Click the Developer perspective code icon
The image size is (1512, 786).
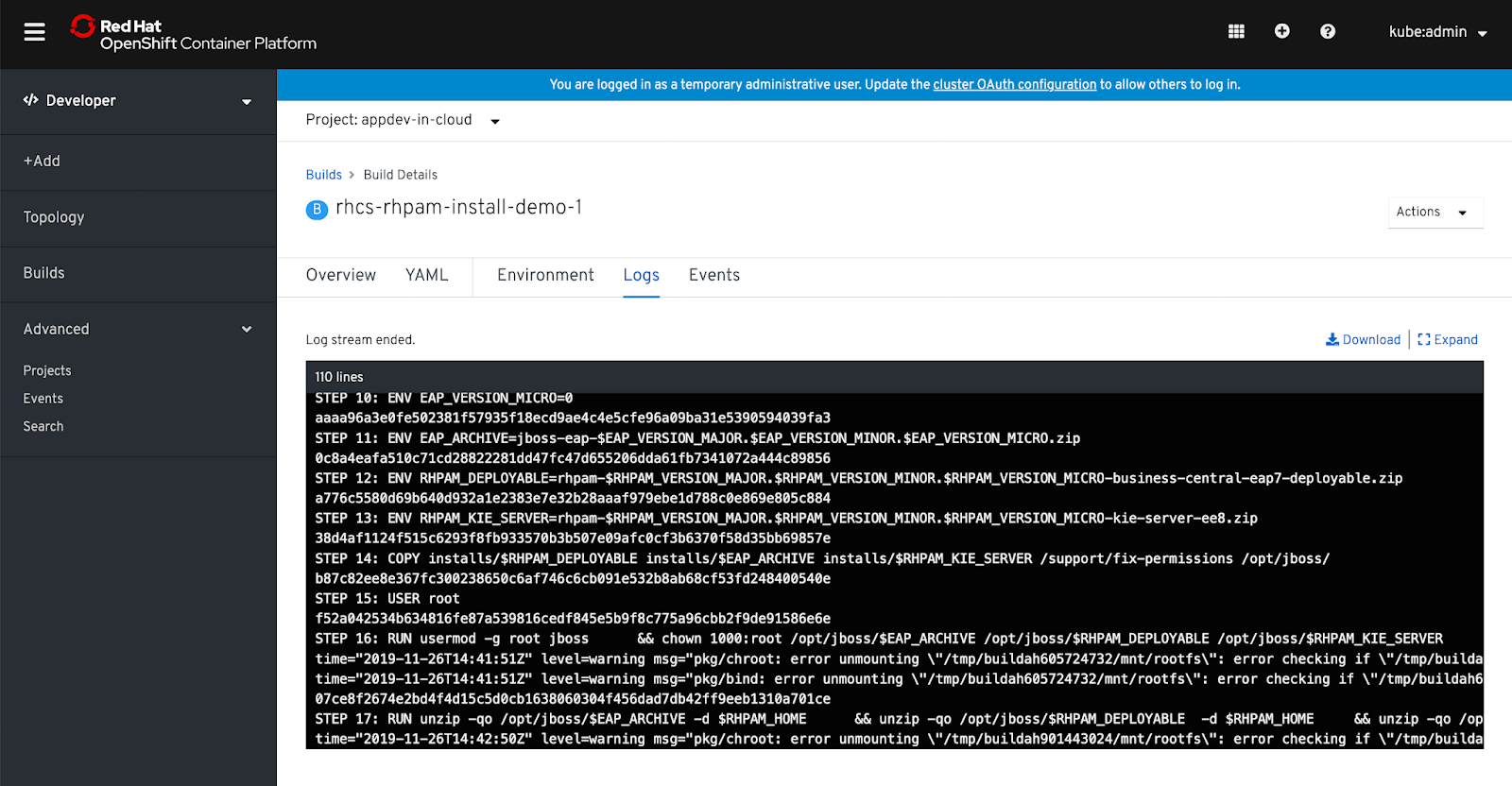pyautogui.click(x=31, y=100)
